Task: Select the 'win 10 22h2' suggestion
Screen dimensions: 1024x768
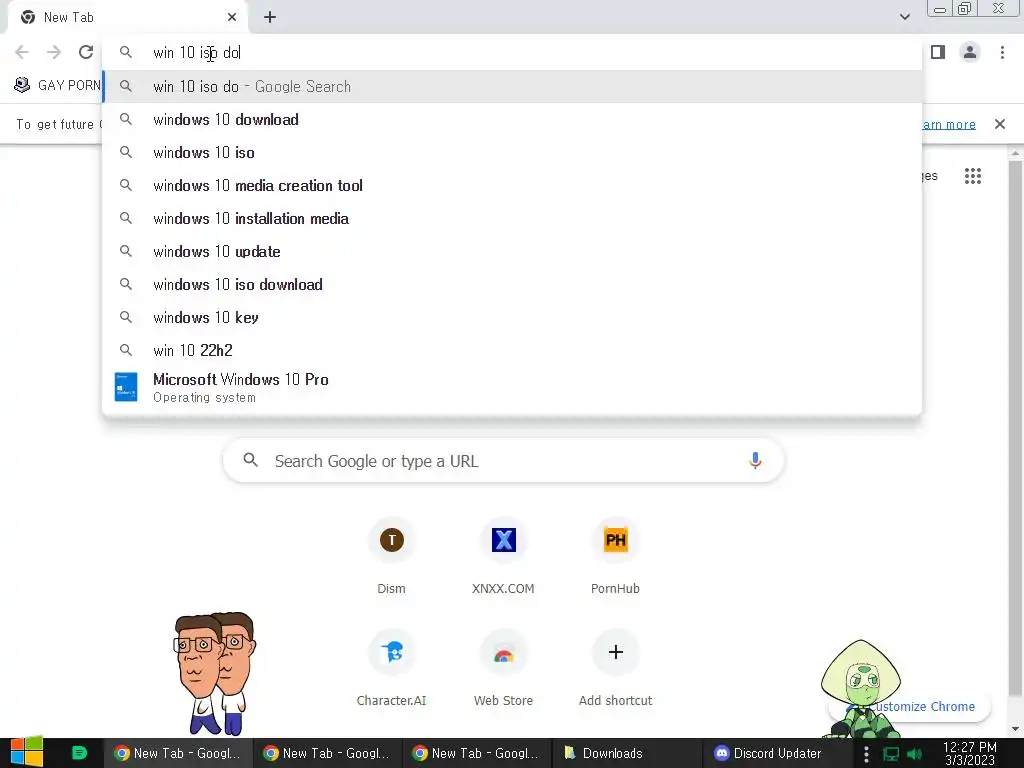Action: tap(512, 350)
